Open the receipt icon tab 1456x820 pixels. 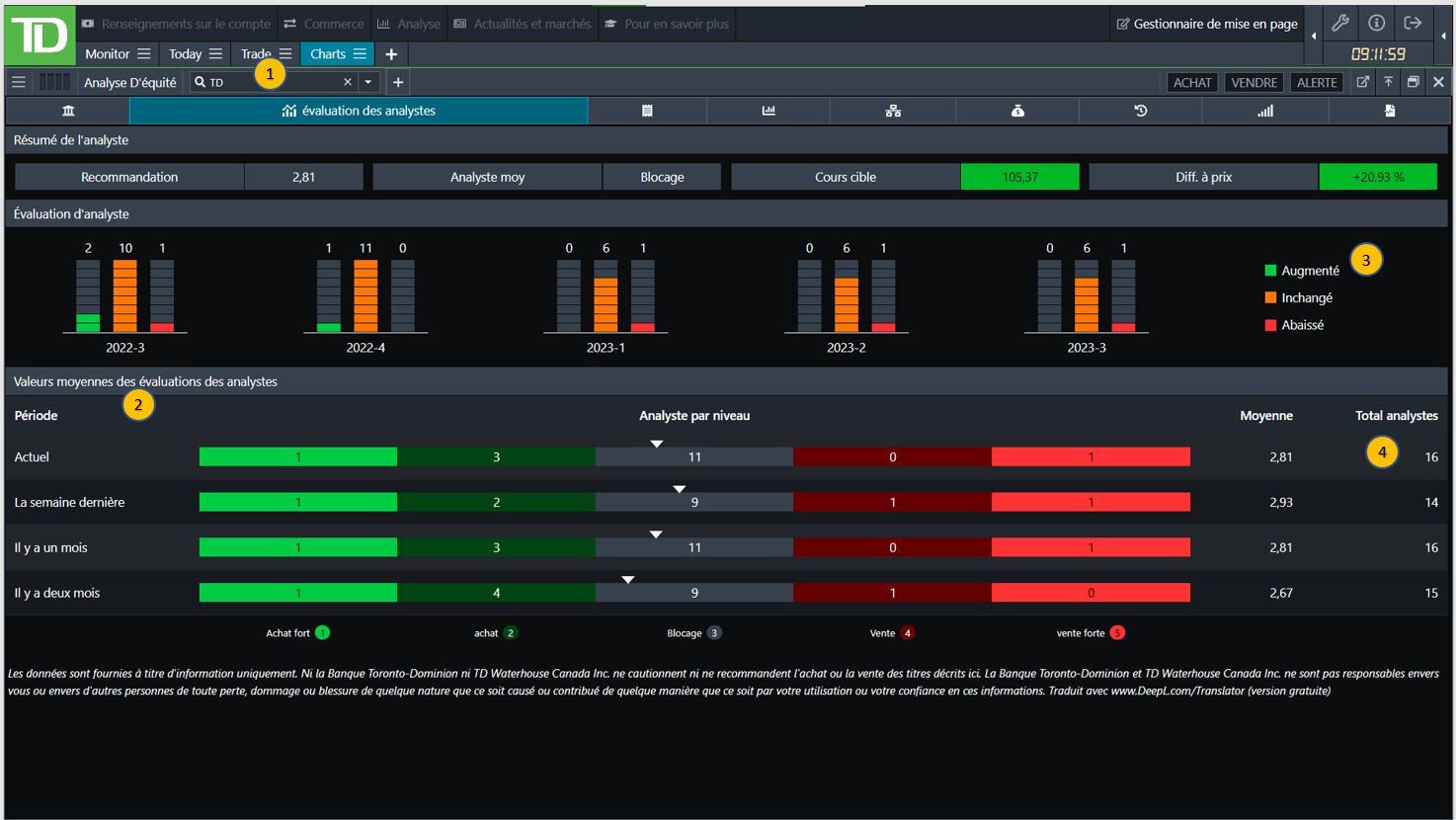coord(647,111)
